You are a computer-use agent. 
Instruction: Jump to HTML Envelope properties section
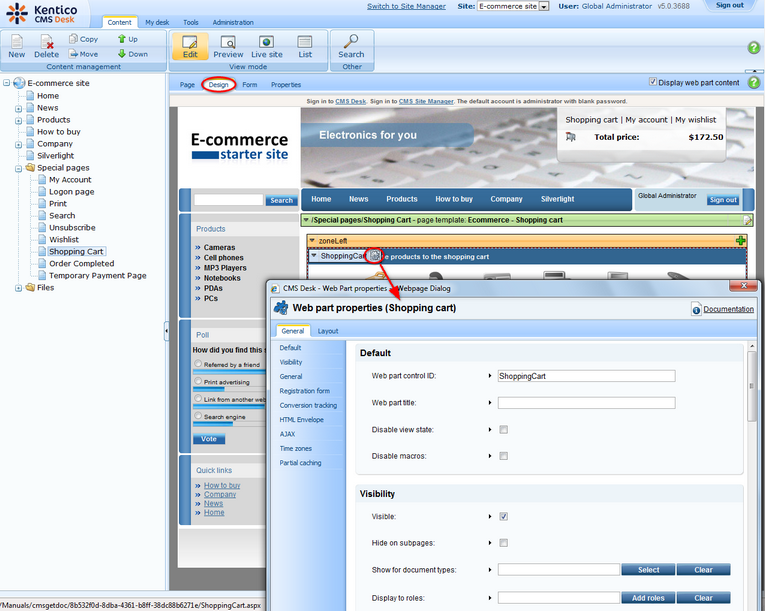pyautogui.click(x=302, y=420)
